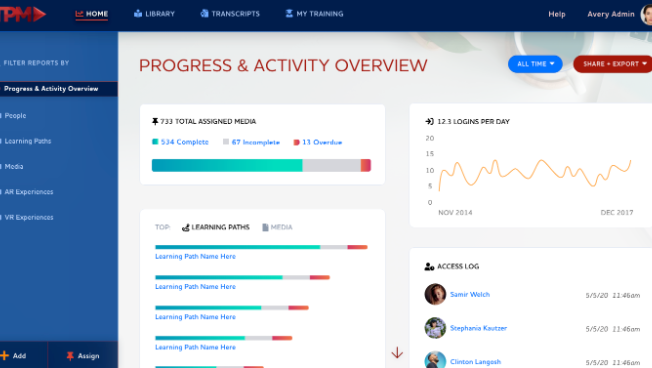Click the Transcripts icon in navbar

tap(204, 14)
